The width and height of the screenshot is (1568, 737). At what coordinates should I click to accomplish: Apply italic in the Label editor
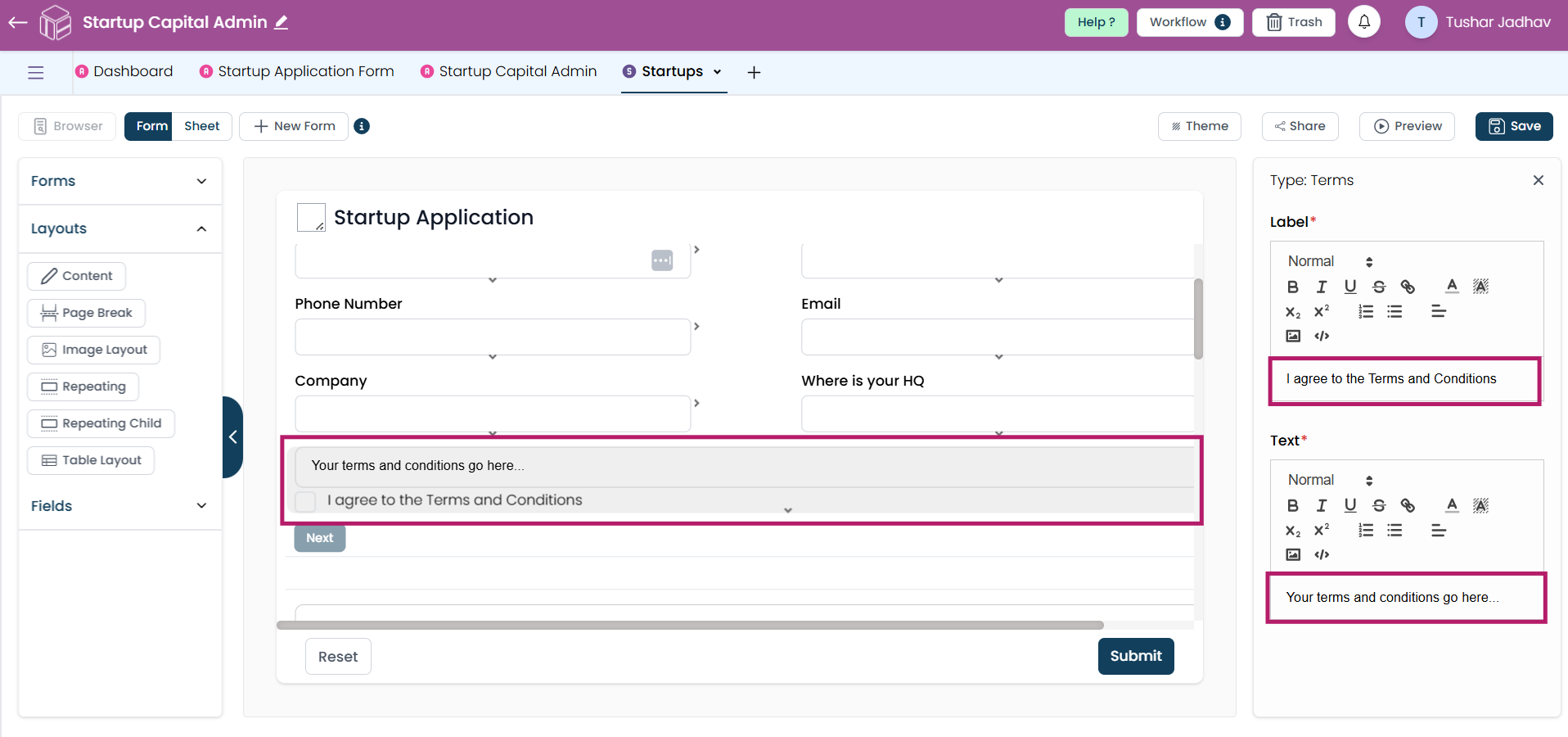(1322, 287)
